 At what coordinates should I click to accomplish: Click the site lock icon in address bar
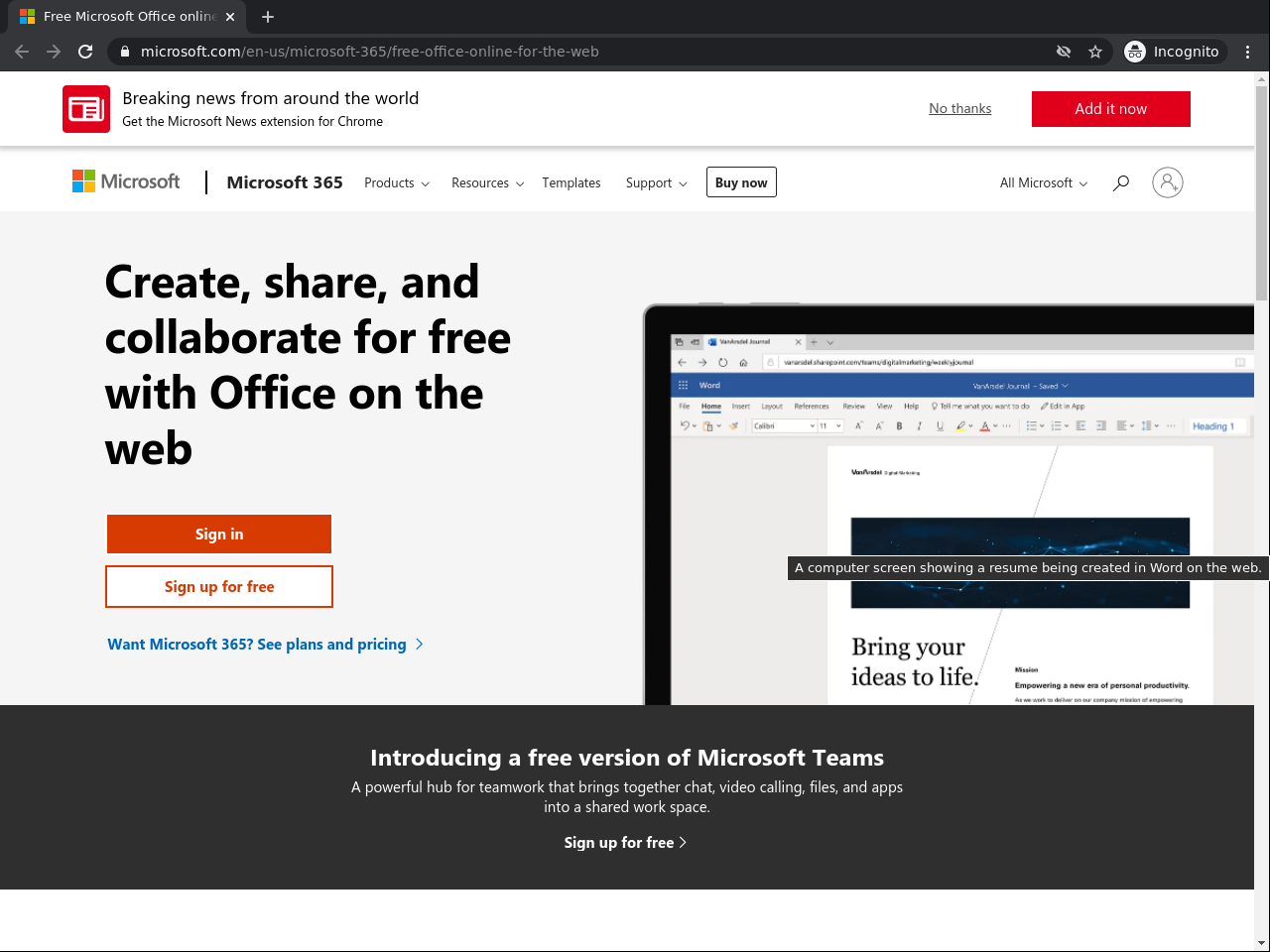tap(124, 52)
